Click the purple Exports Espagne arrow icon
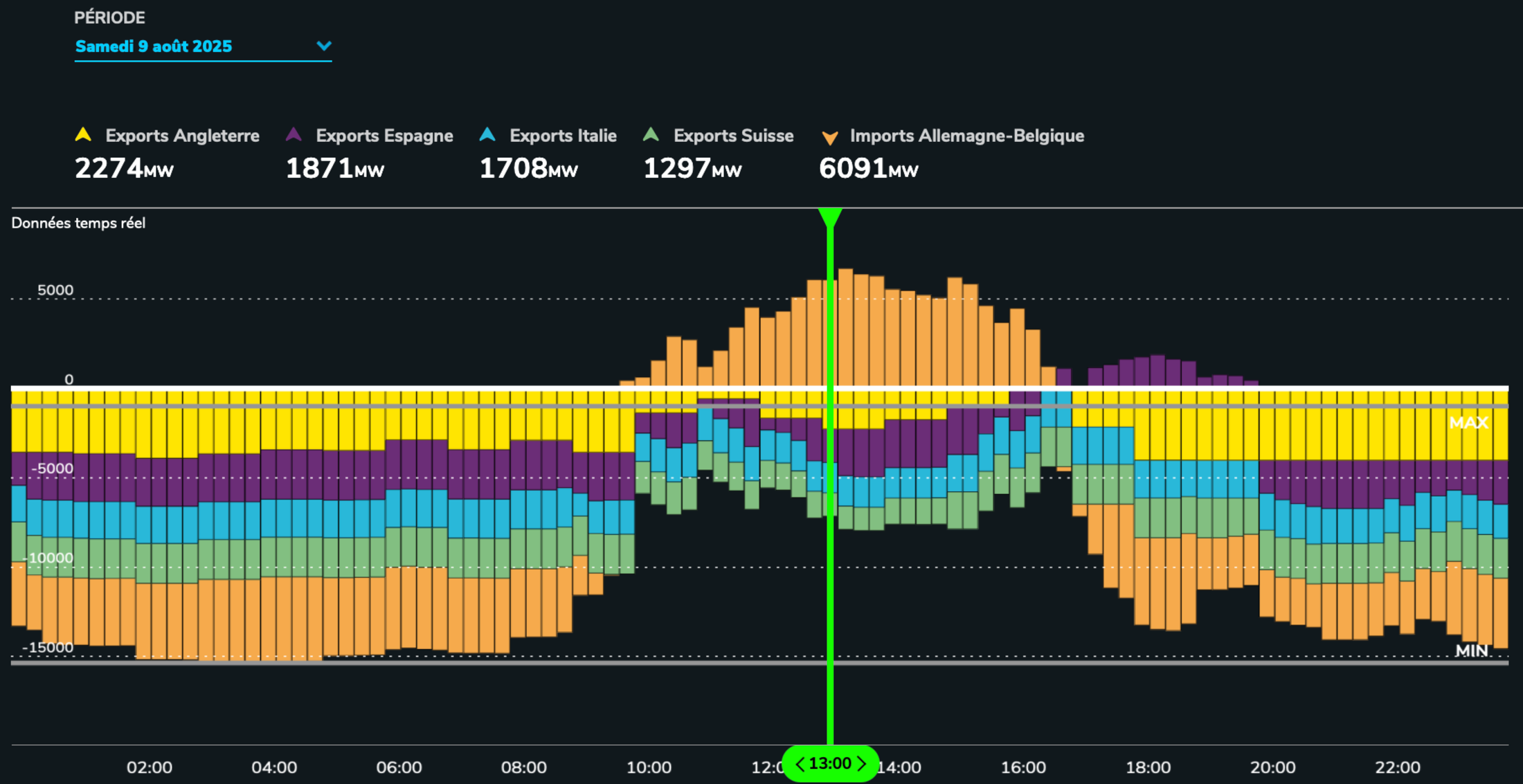Viewport: 1523px width, 784px height. click(294, 135)
